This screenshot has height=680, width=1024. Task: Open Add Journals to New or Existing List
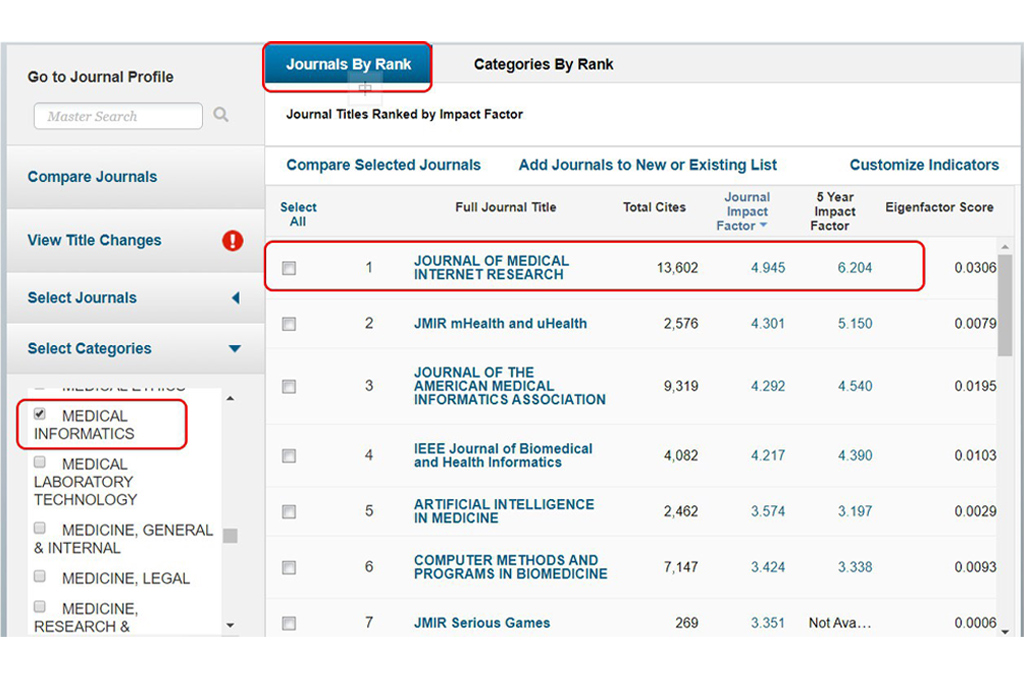click(647, 165)
